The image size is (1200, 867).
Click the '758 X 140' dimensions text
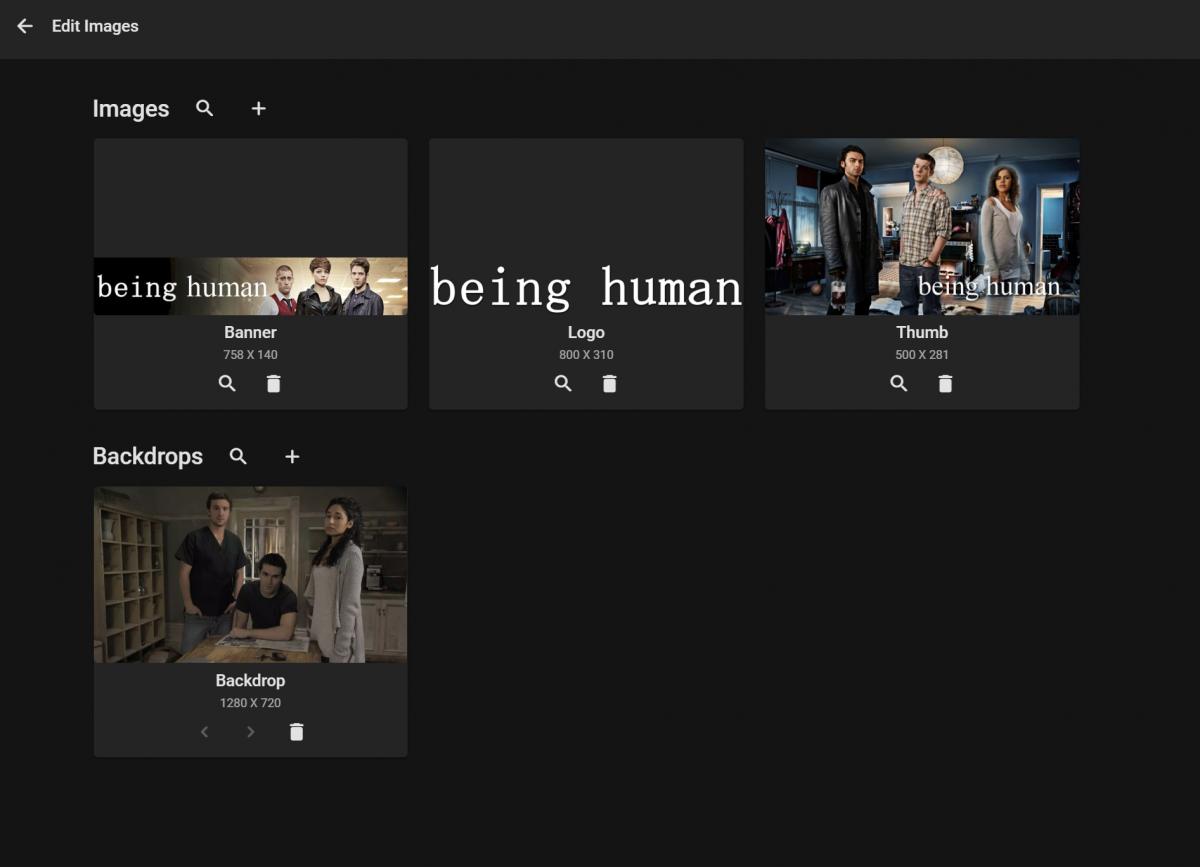point(251,355)
